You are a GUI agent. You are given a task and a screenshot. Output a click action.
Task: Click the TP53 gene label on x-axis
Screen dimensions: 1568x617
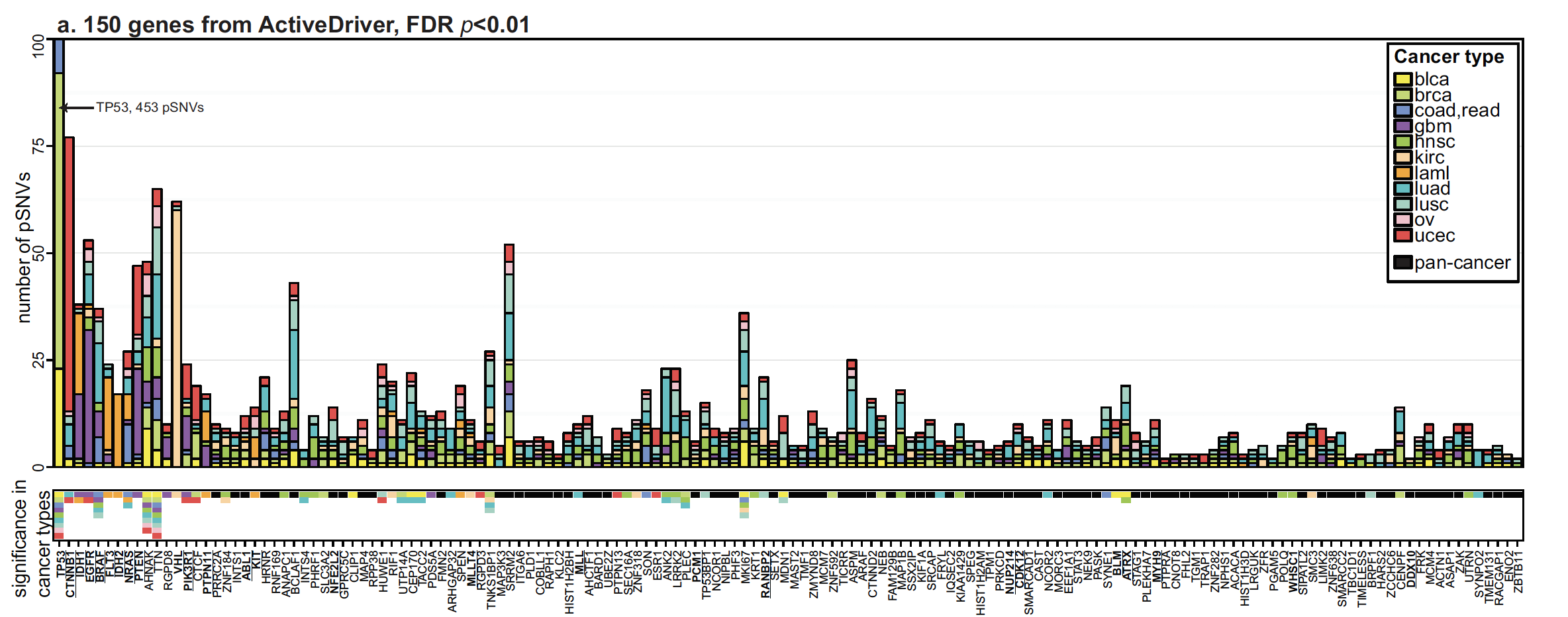pyautogui.click(x=62, y=565)
